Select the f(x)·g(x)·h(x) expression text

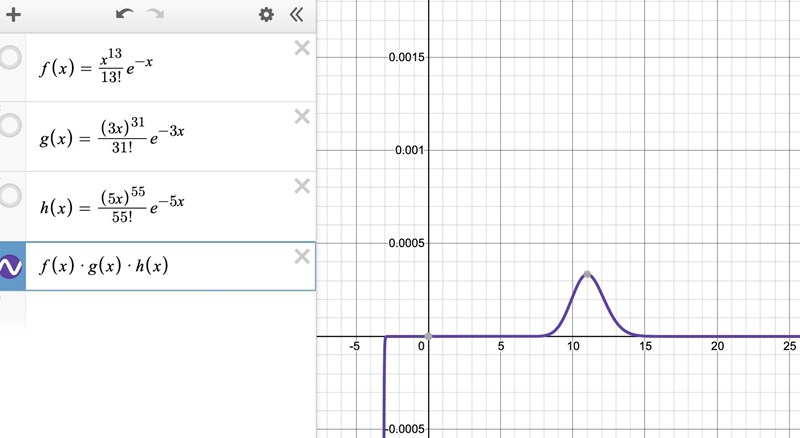click(104, 267)
